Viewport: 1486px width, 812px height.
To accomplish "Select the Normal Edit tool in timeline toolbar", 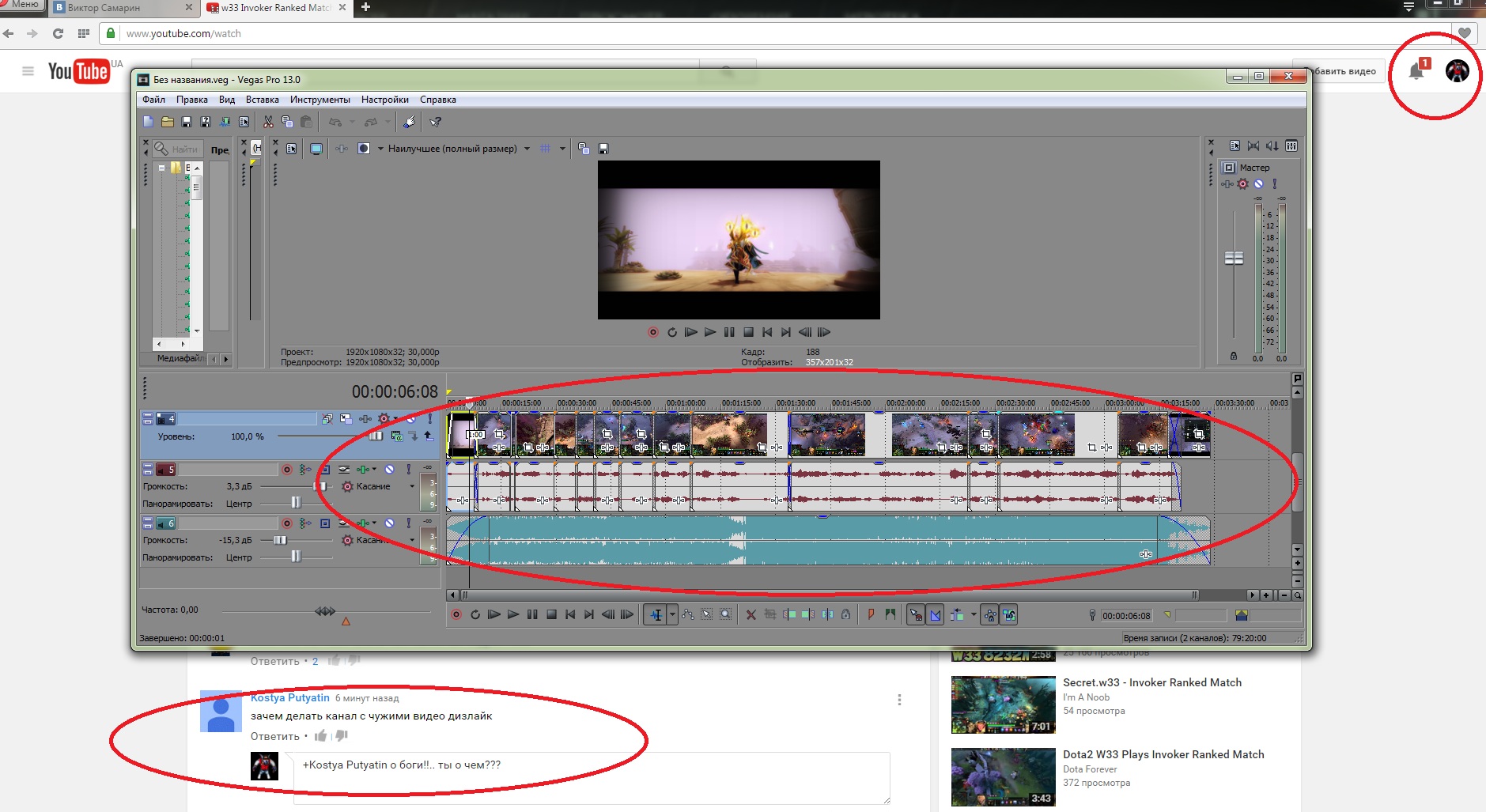I will coord(656,614).
